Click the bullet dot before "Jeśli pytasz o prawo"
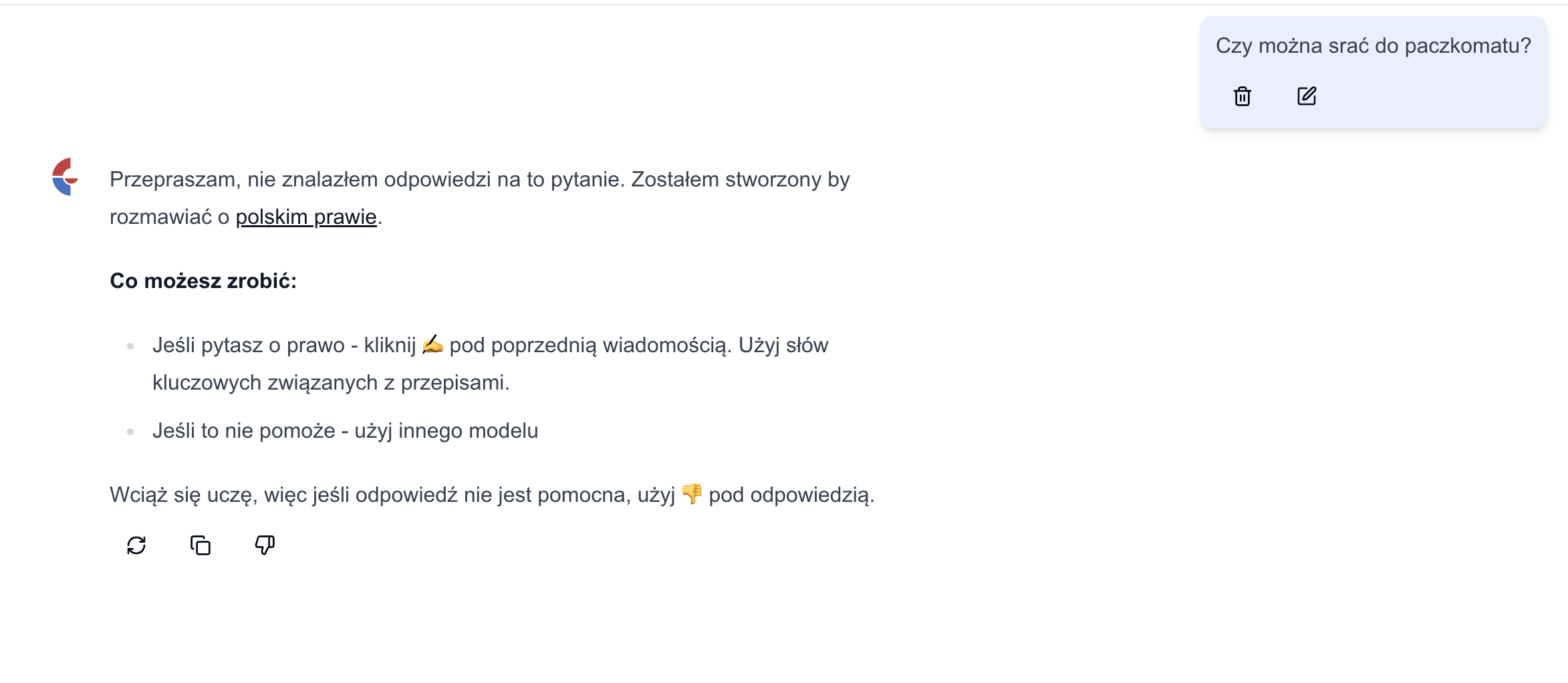Screen dimensions: 1568x683 [130, 346]
